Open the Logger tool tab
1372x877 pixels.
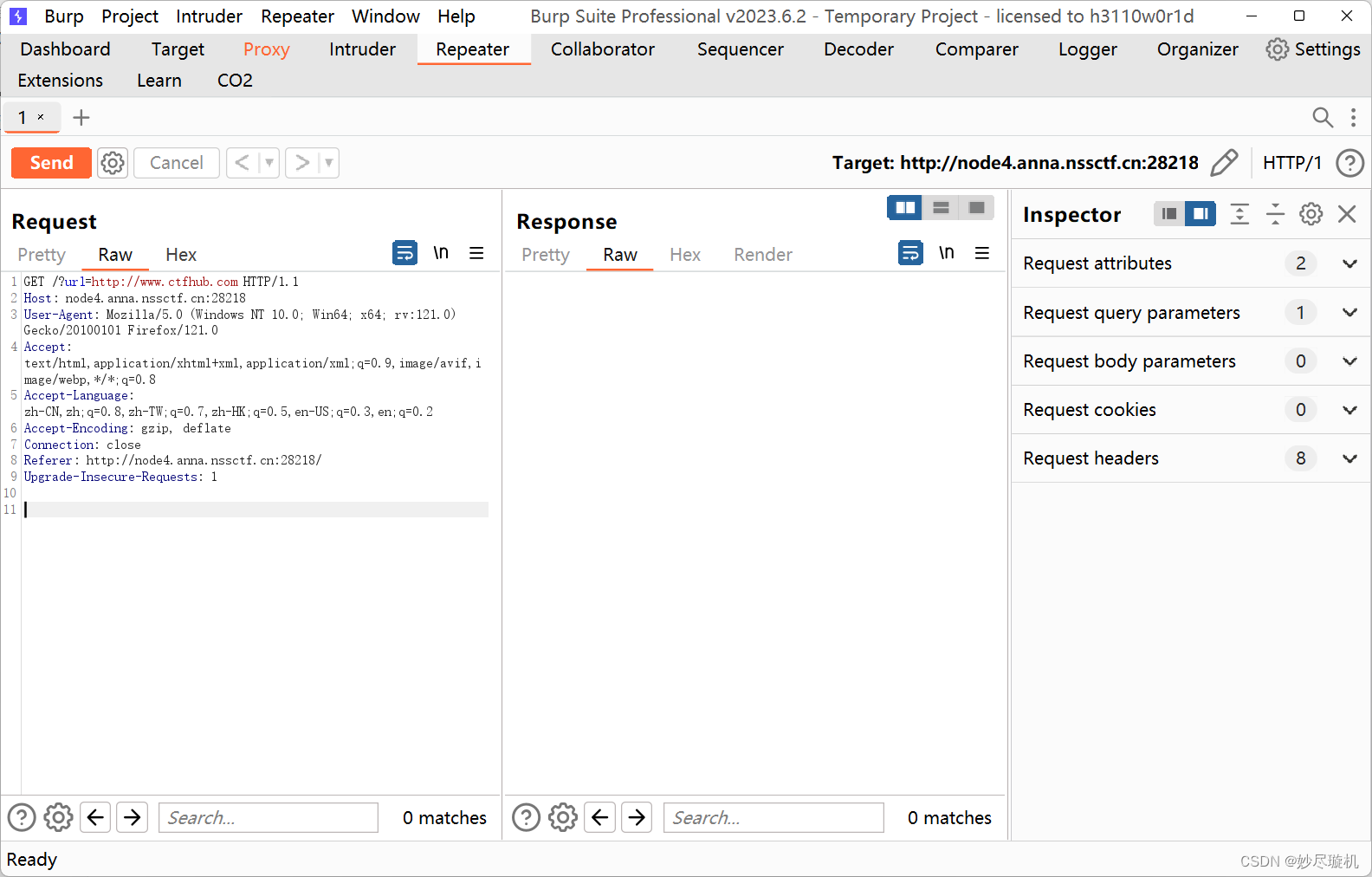(x=1087, y=49)
